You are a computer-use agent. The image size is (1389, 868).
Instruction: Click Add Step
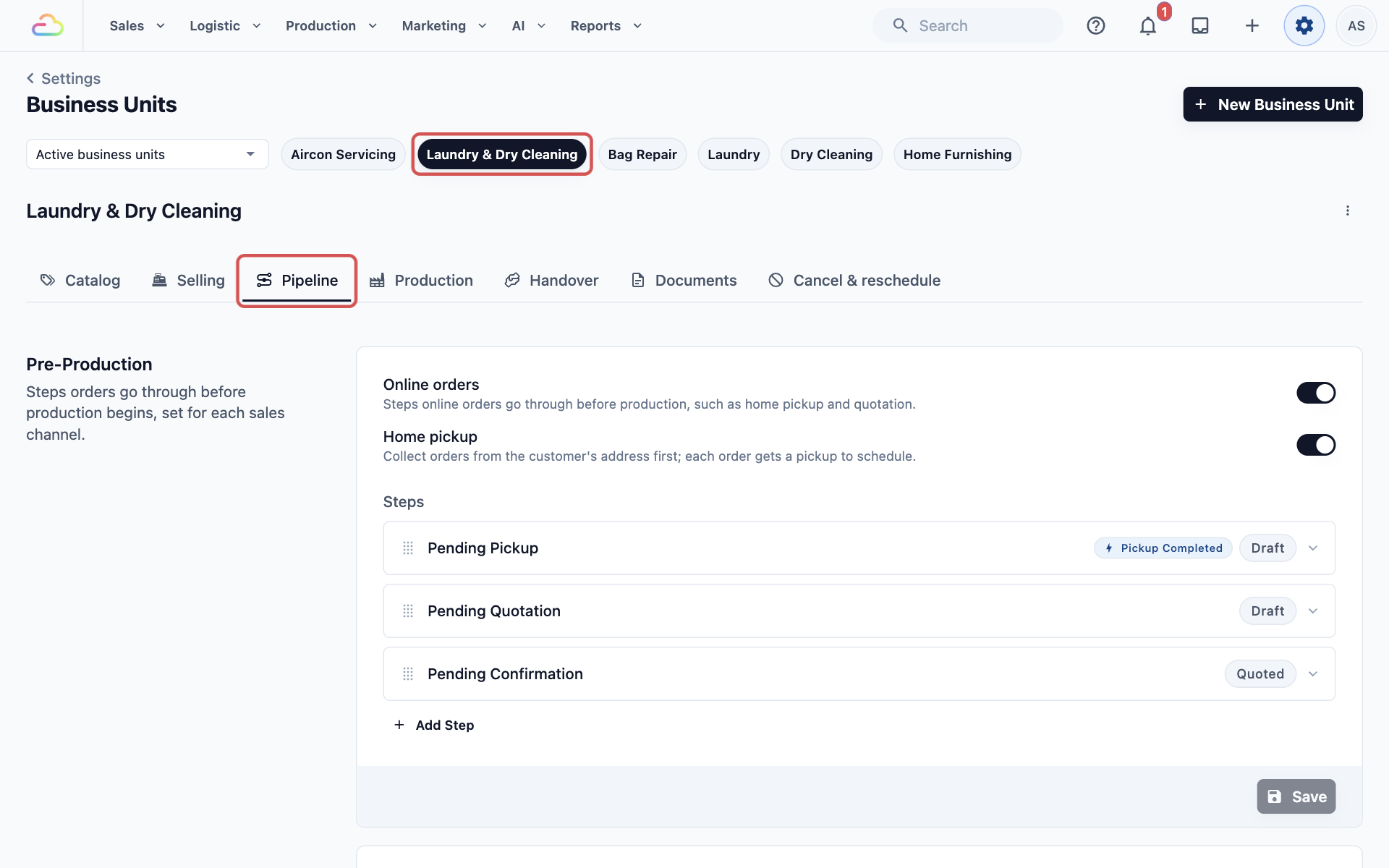[x=433, y=725]
